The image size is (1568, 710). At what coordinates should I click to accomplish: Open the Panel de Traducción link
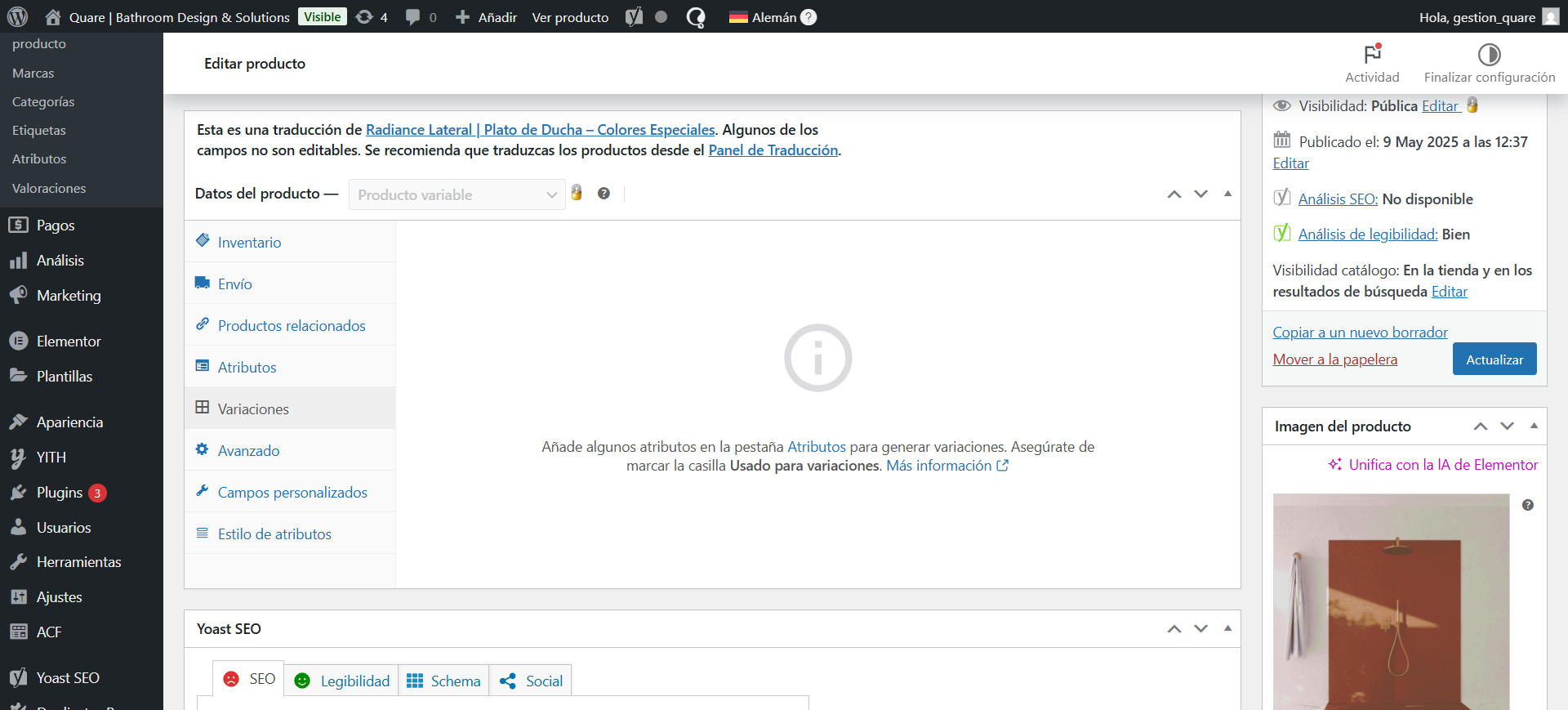[773, 150]
